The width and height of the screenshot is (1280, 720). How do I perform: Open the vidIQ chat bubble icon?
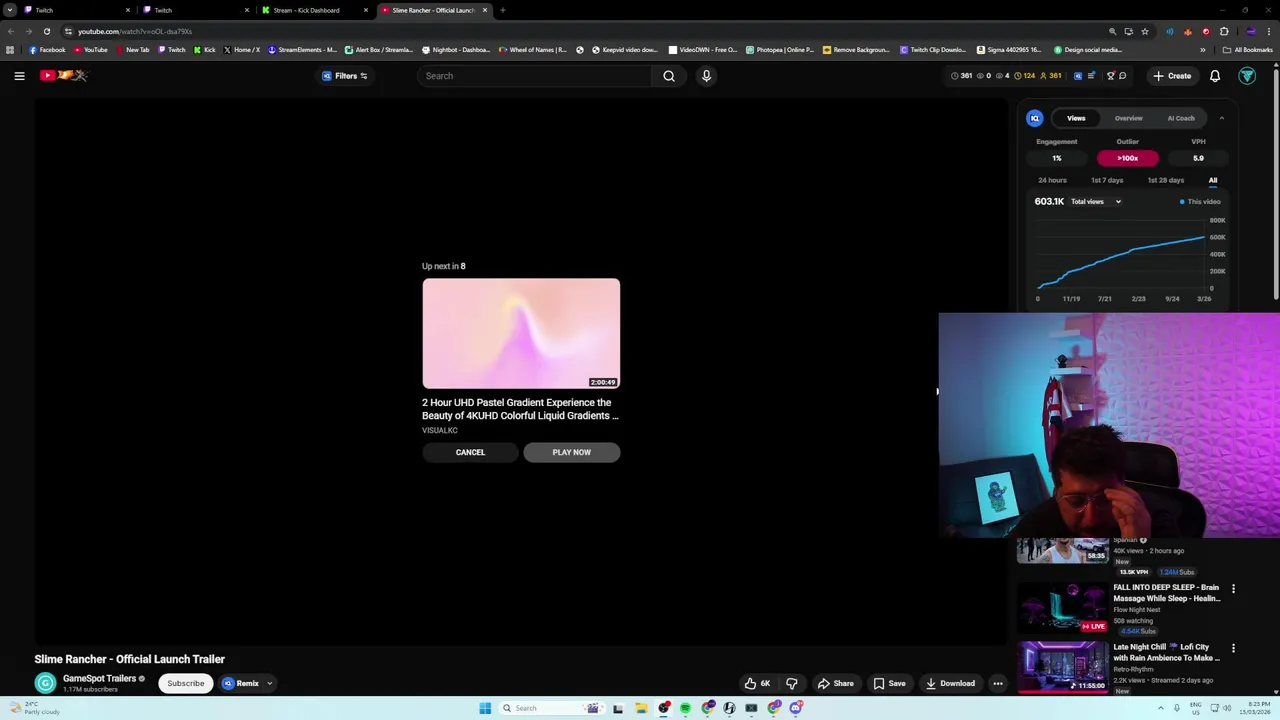click(x=1123, y=76)
